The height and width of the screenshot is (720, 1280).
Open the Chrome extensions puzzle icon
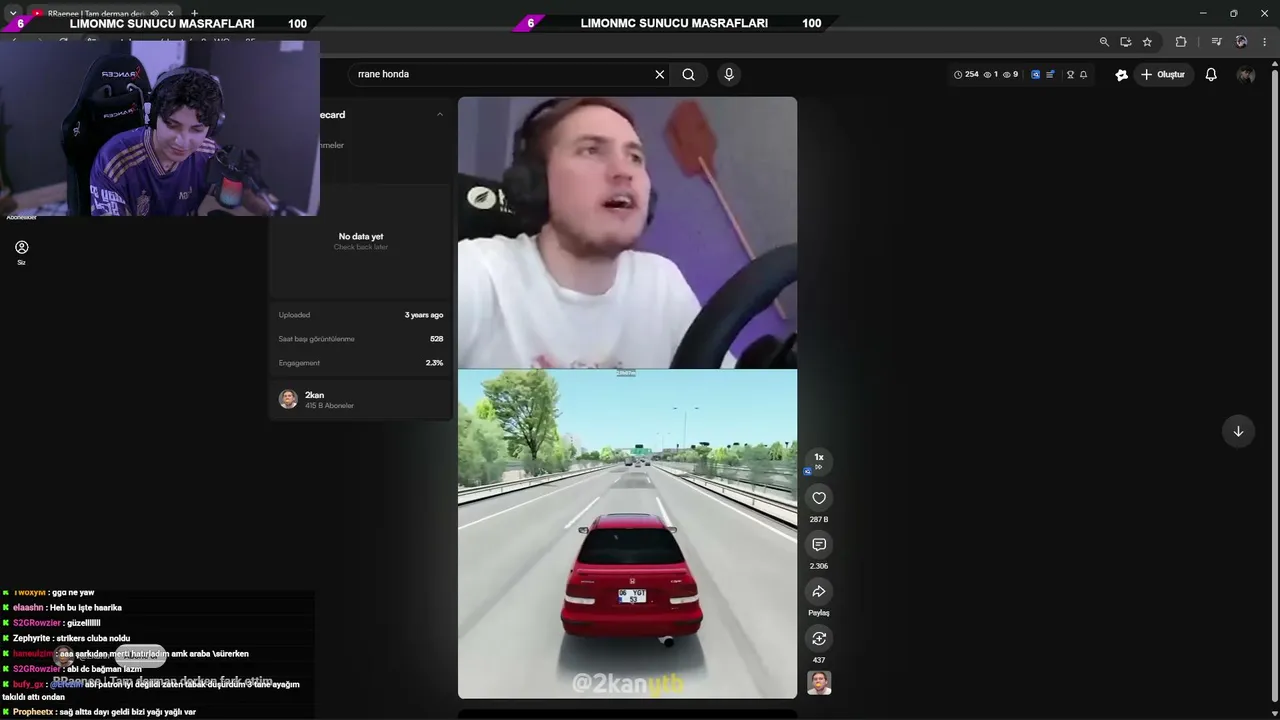coord(1181,42)
